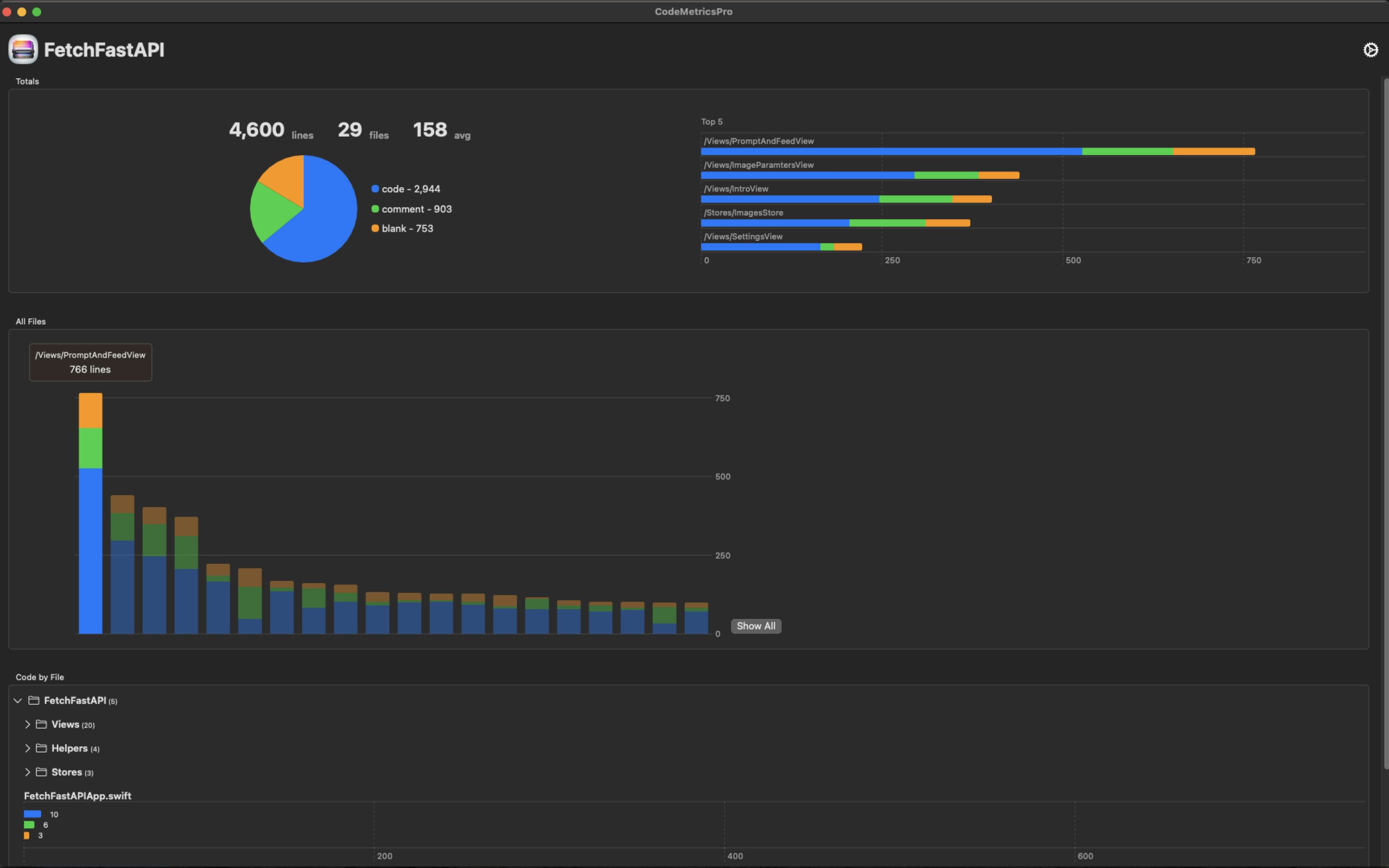The image size is (1389, 868).
Task: Click the PromptAndFeedView 766 lines tooltip card
Action: tap(90, 362)
